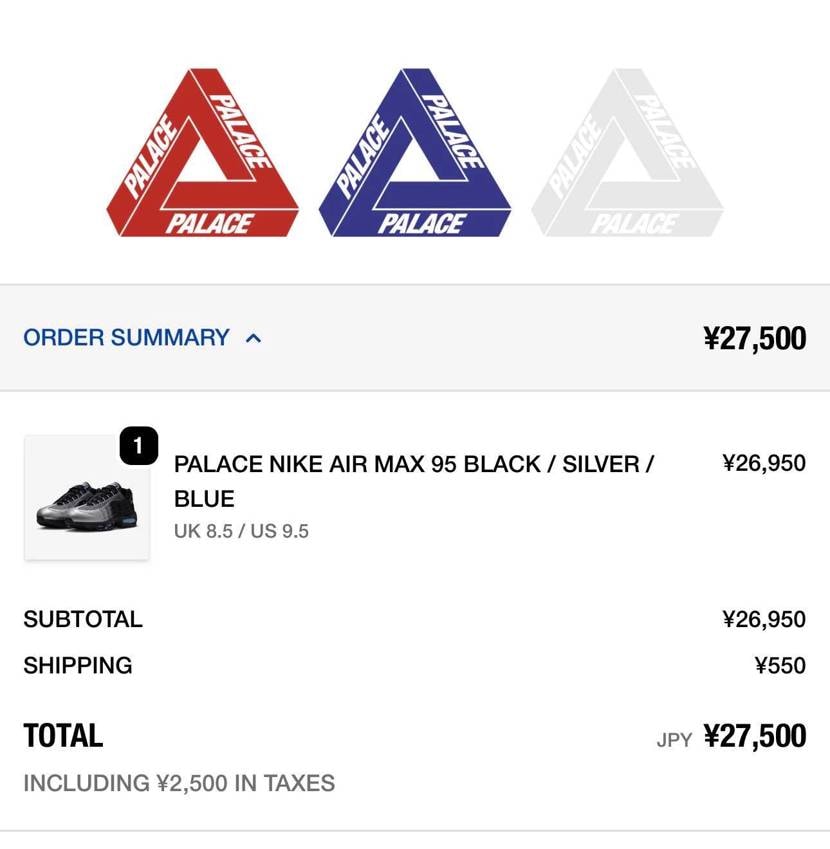
Task: Collapse the order summary chevron arrow
Action: pyautogui.click(x=254, y=338)
